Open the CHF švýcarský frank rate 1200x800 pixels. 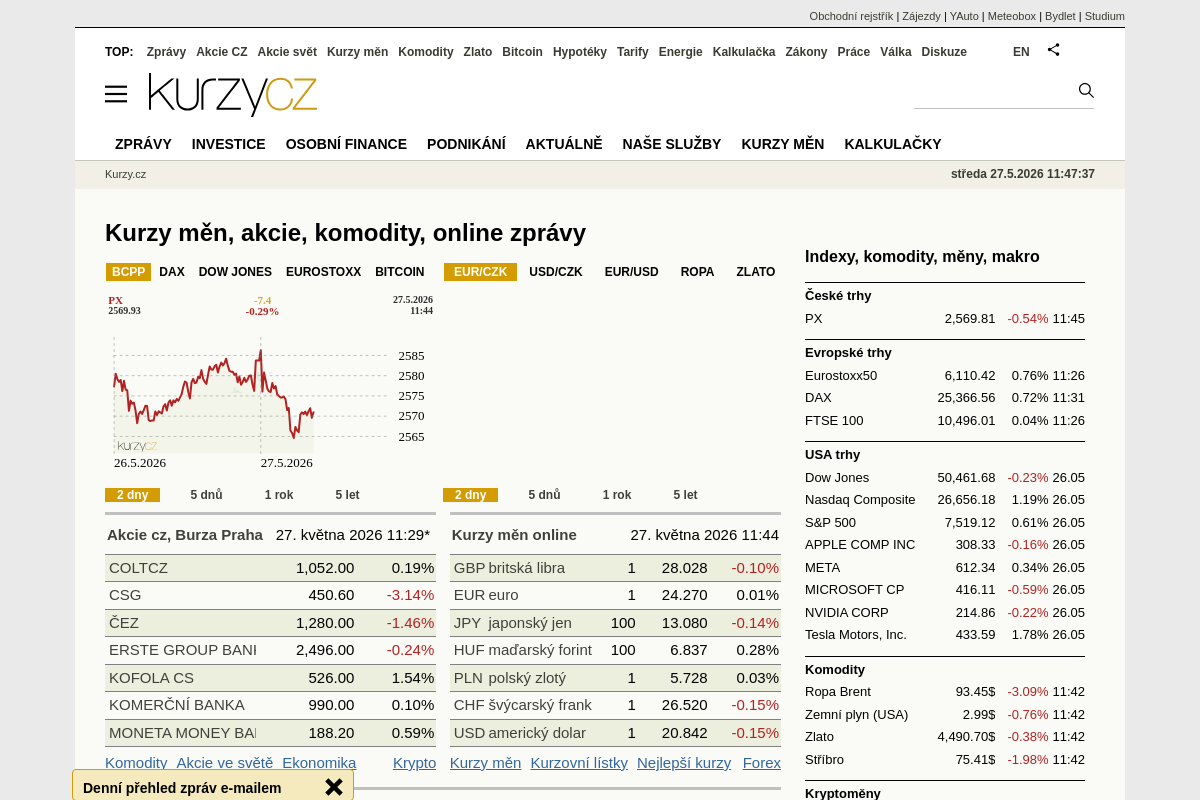[615, 705]
